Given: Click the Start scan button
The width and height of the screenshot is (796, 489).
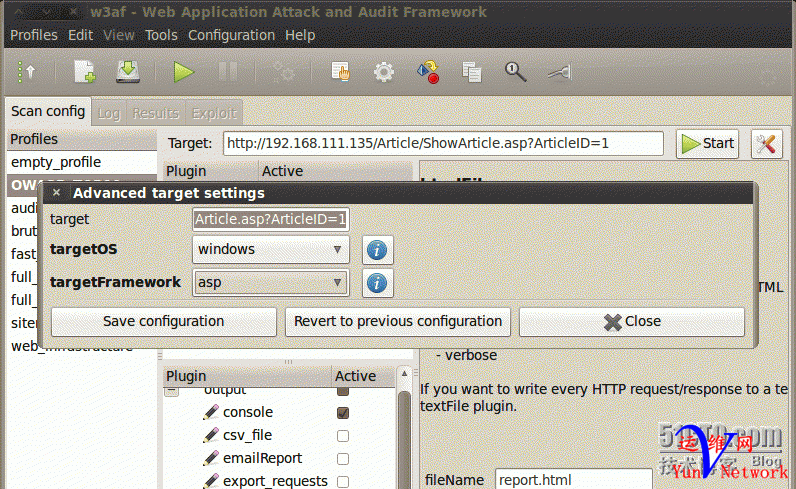Looking at the screenshot, I should click(707, 144).
